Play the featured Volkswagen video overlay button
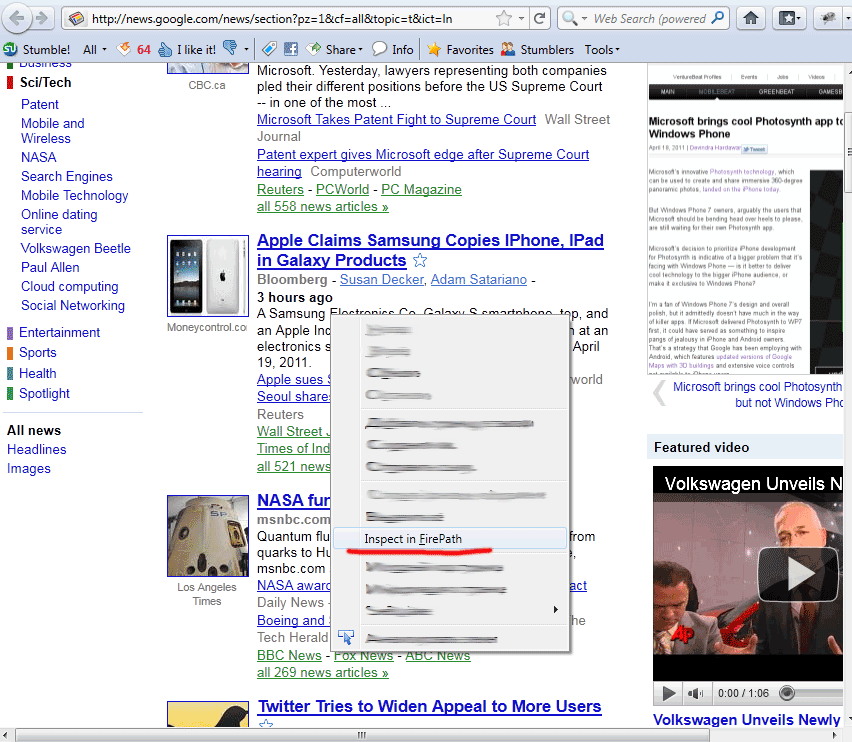This screenshot has height=742, width=852. pyautogui.click(x=798, y=574)
